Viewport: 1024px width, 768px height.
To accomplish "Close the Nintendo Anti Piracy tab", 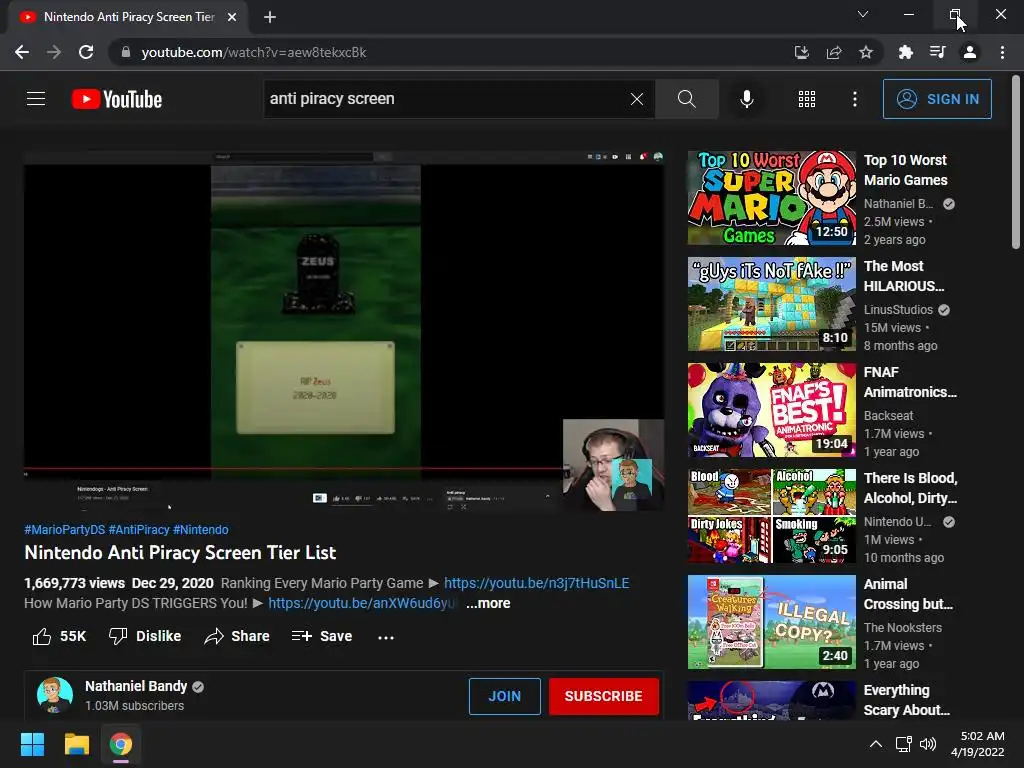I will point(232,17).
